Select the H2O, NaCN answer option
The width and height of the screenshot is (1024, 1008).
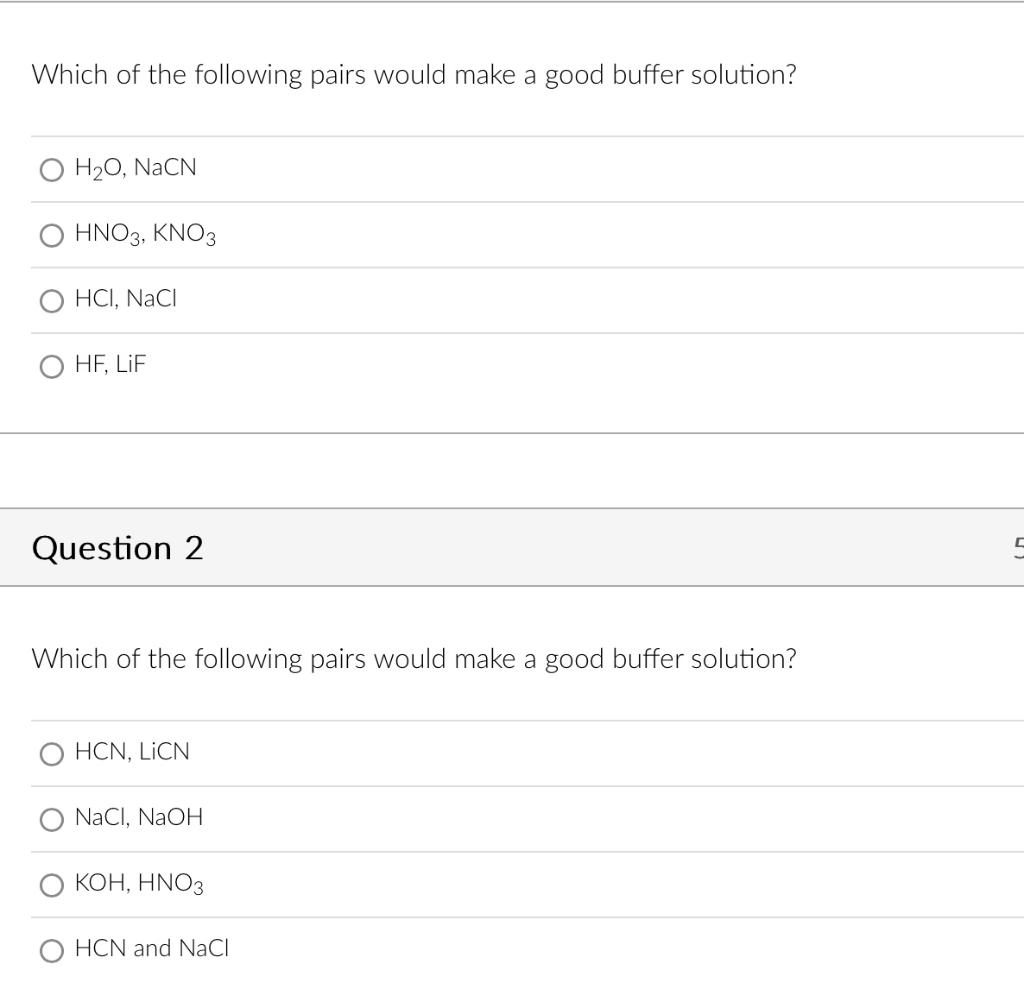pyautogui.click(x=51, y=170)
